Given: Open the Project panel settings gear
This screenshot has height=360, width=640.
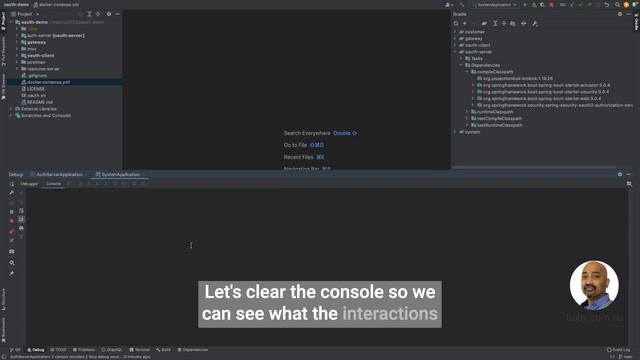Looking at the screenshot, I should tap(109, 14).
